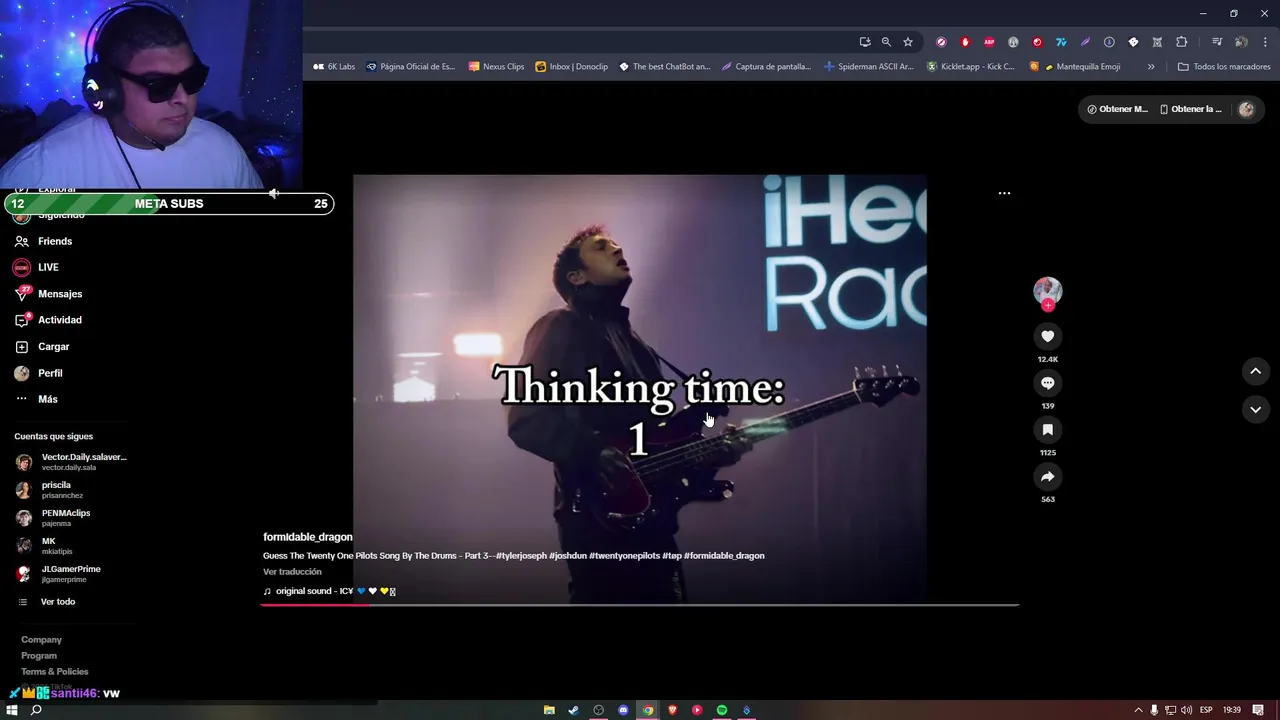Like the TikTok video with the heart icon
This screenshot has width=1280, height=720.
[x=1047, y=336]
